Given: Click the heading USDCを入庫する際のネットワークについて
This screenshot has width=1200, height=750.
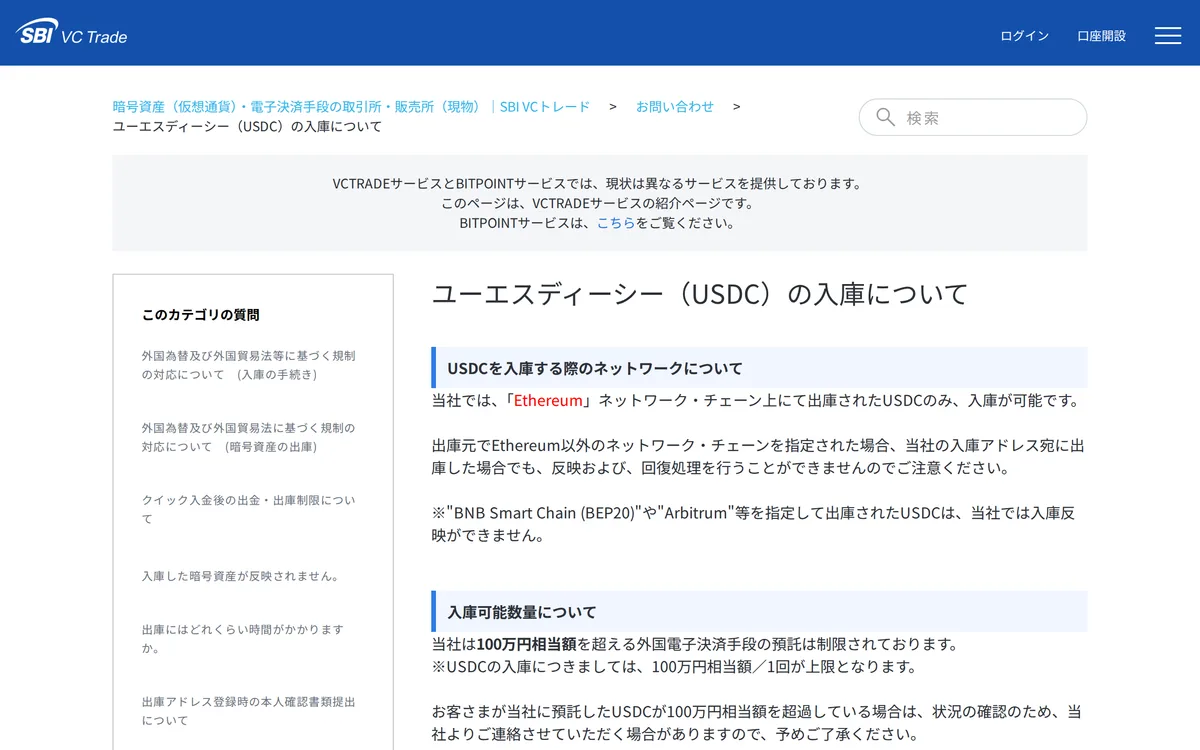Looking at the screenshot, I should pos(595,368).
